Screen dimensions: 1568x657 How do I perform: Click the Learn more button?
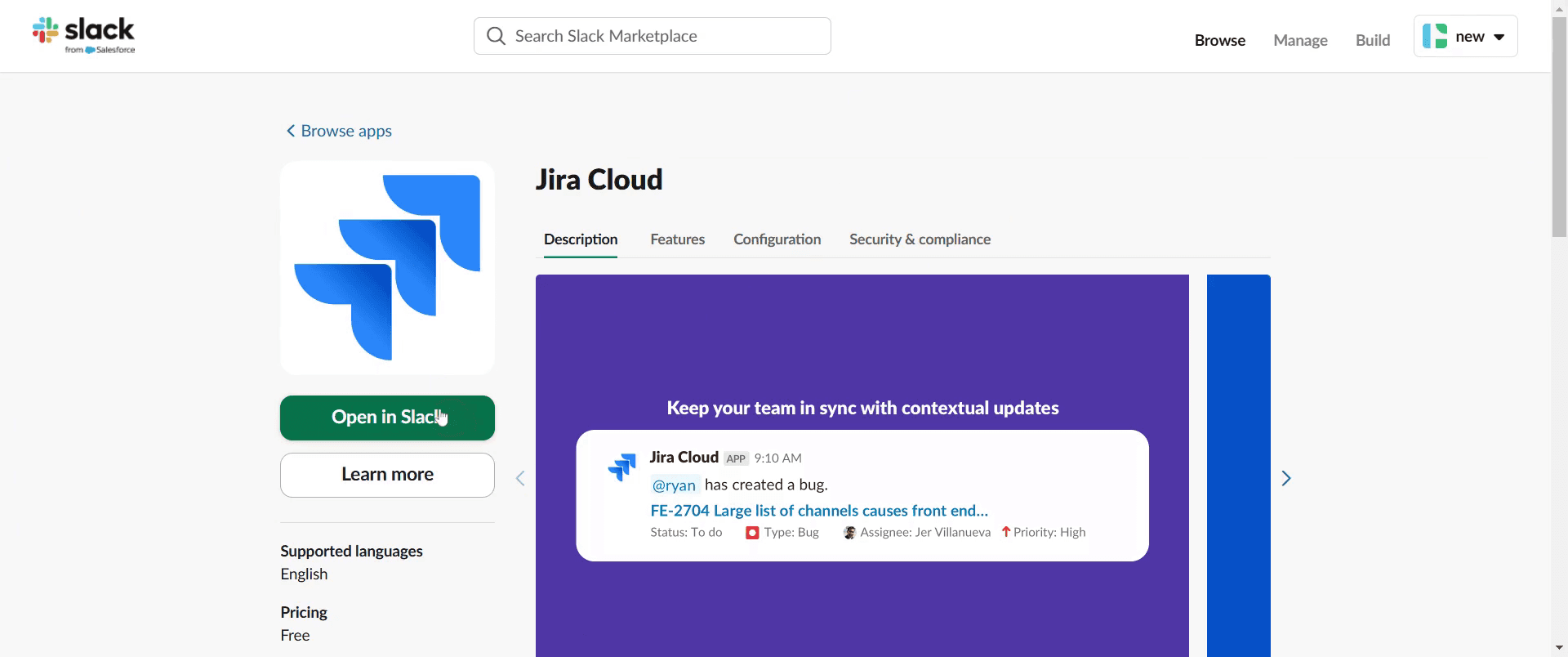pos(387,475)
